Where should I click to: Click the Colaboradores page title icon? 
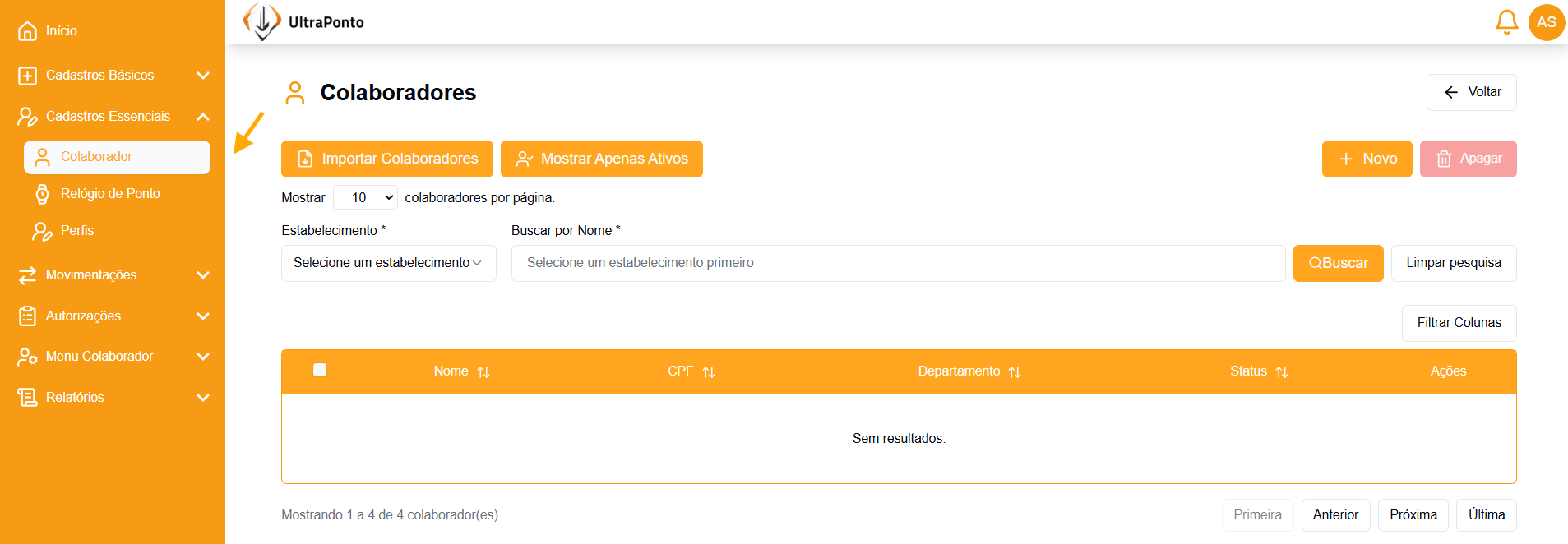point(295,93)
